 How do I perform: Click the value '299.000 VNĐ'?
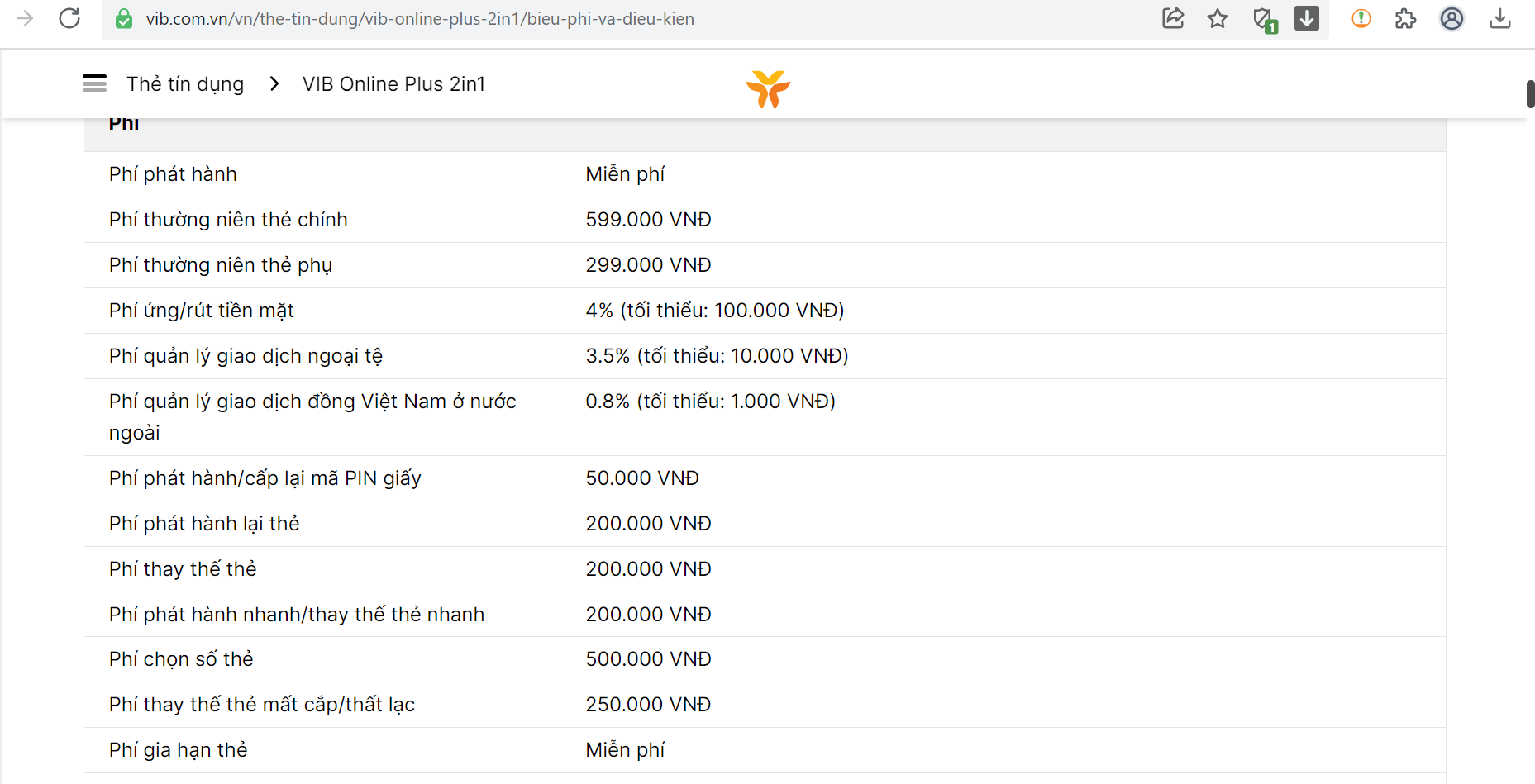click(648, 265)
